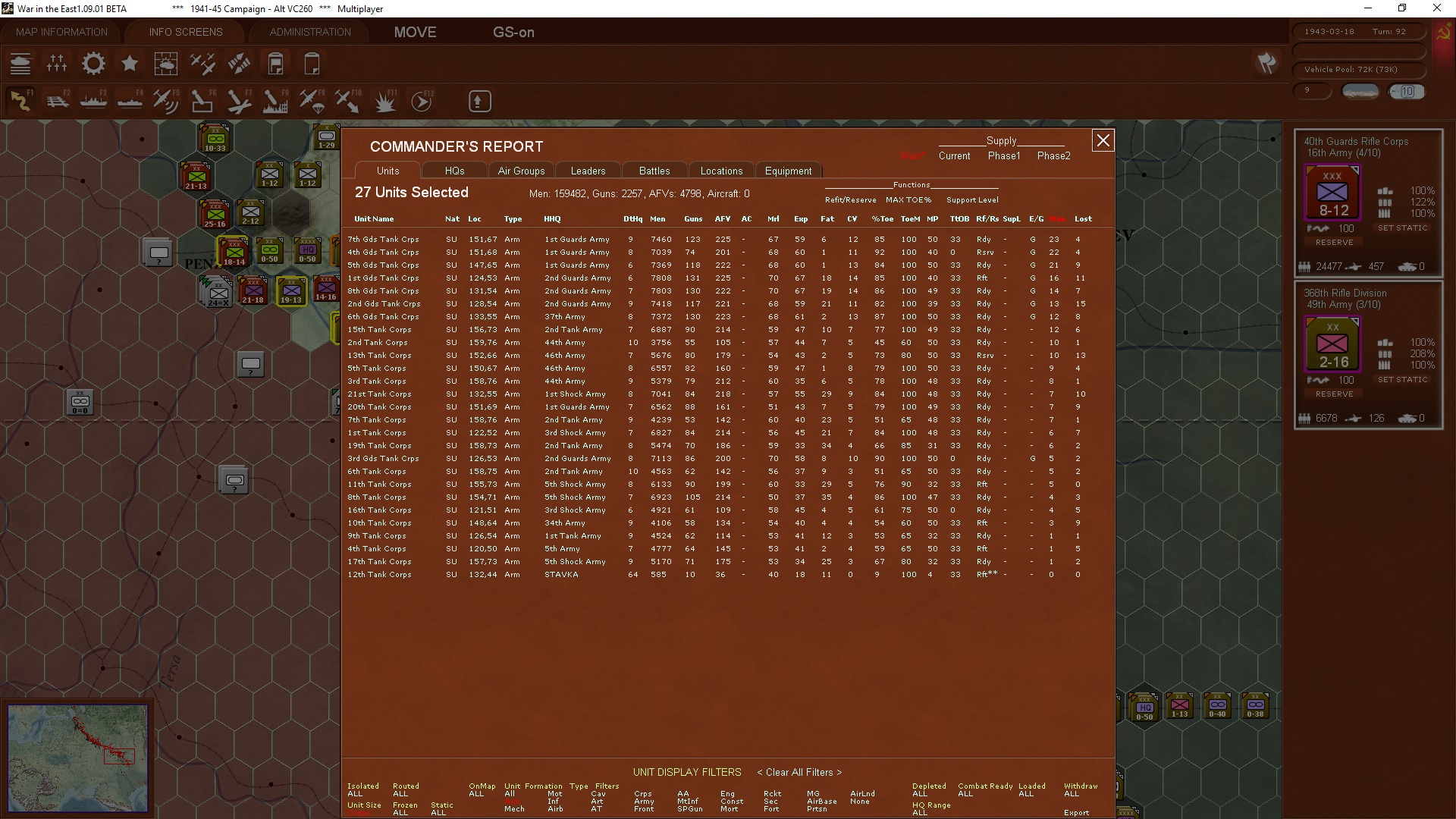Click the end turn F12 icon
Screen dimensions: 1456x819
[x=422, y=101]
